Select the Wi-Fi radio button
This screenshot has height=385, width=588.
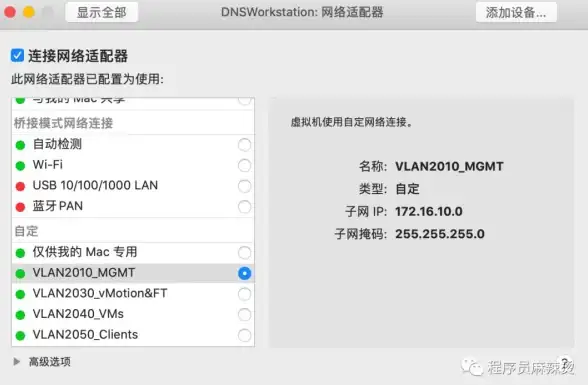[244, 165]
